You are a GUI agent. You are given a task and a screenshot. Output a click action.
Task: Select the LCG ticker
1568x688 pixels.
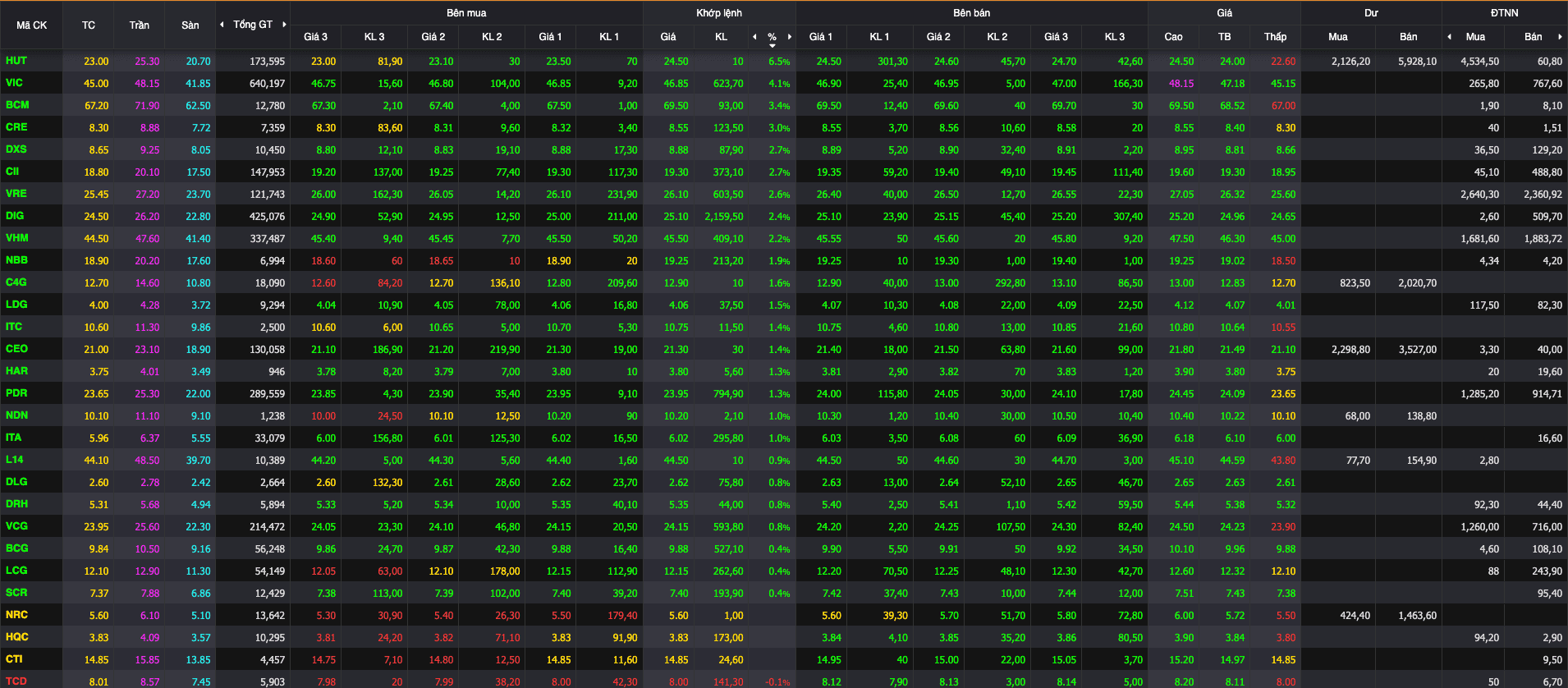[x=16, y=571]
